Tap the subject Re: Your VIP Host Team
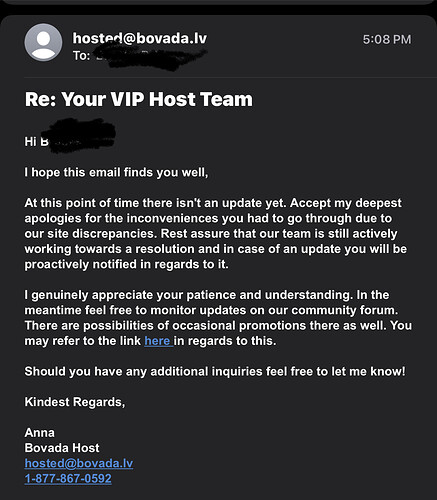This screenshot has width=437, height=500. 139,99
